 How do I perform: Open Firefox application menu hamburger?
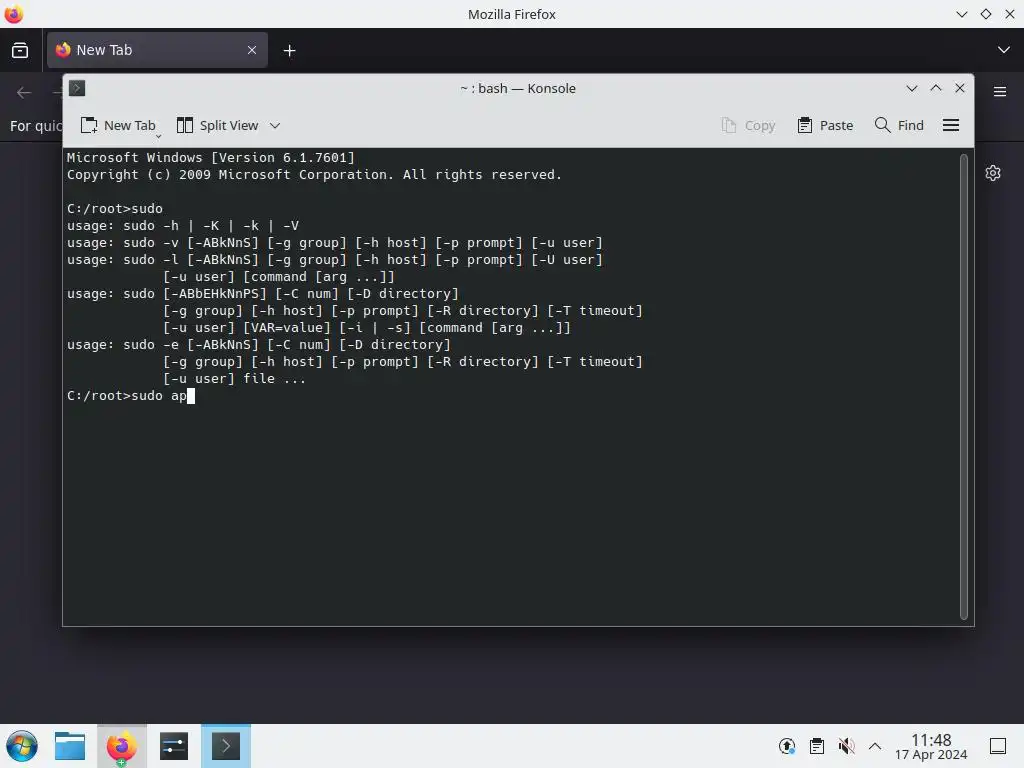tap(1000, 92)
